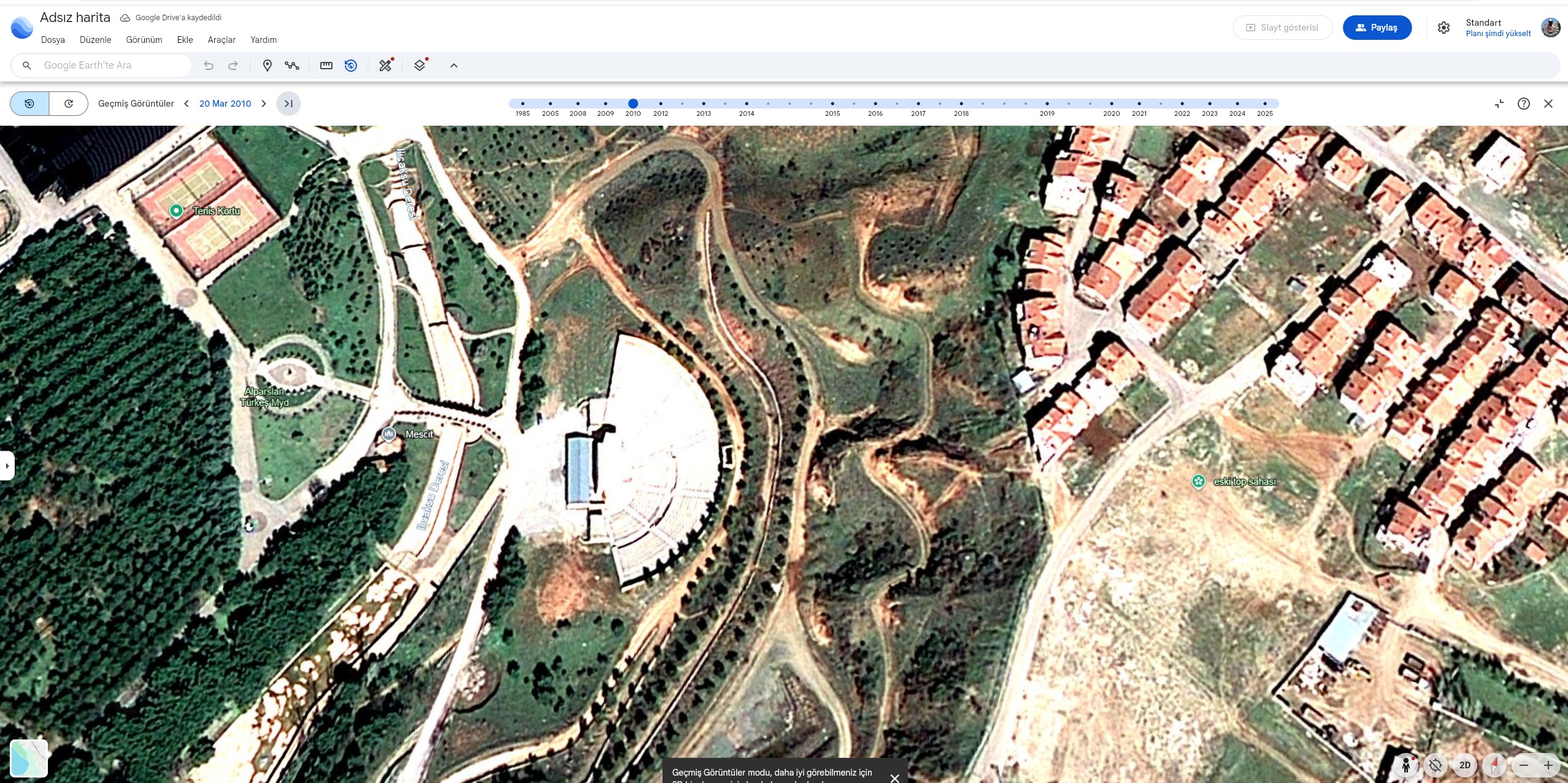Viewport: 1568px width, 783px height.
Task: Click the Paylaş share button
Action: [x=1377, y=28]
